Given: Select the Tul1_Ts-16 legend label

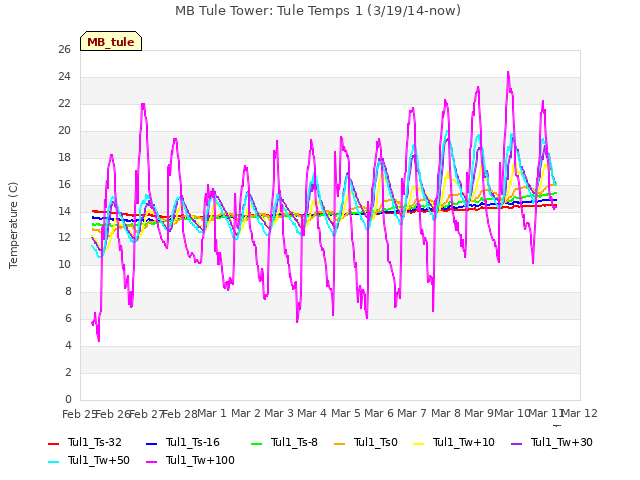Looking at the screenshot, I should pyautogui.click(x=193, y=442).
